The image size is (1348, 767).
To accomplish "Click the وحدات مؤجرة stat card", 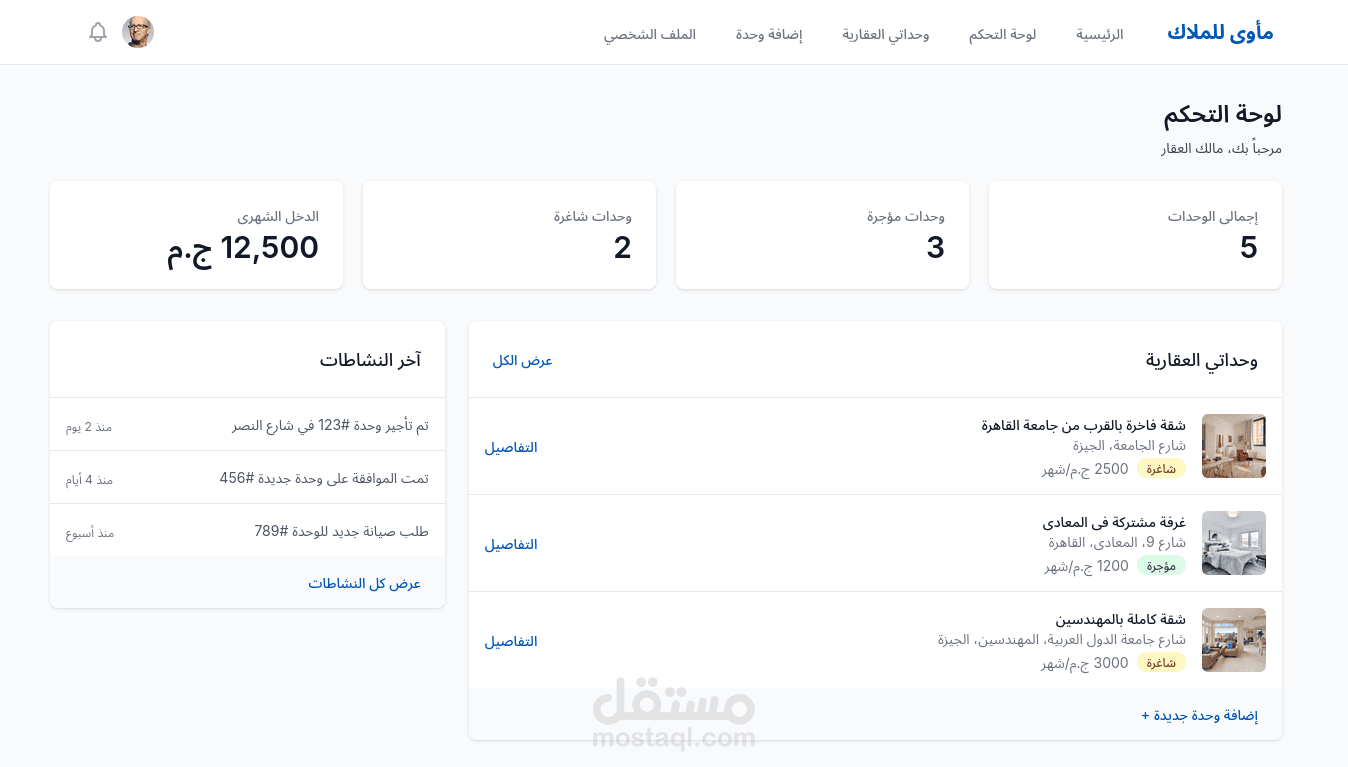I will coord(822,235).
